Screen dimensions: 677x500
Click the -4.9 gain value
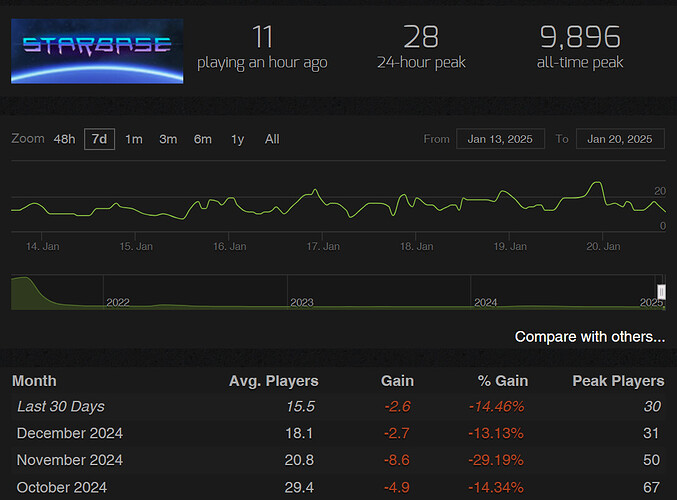(x=396, y=487)
